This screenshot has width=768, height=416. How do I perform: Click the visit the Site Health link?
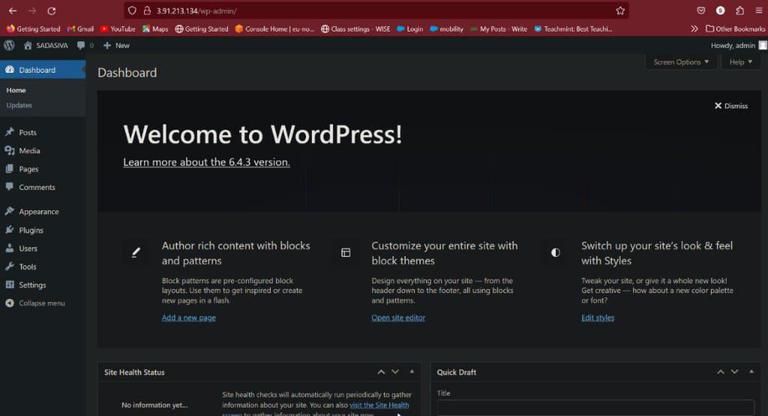[x=379, y=405]
